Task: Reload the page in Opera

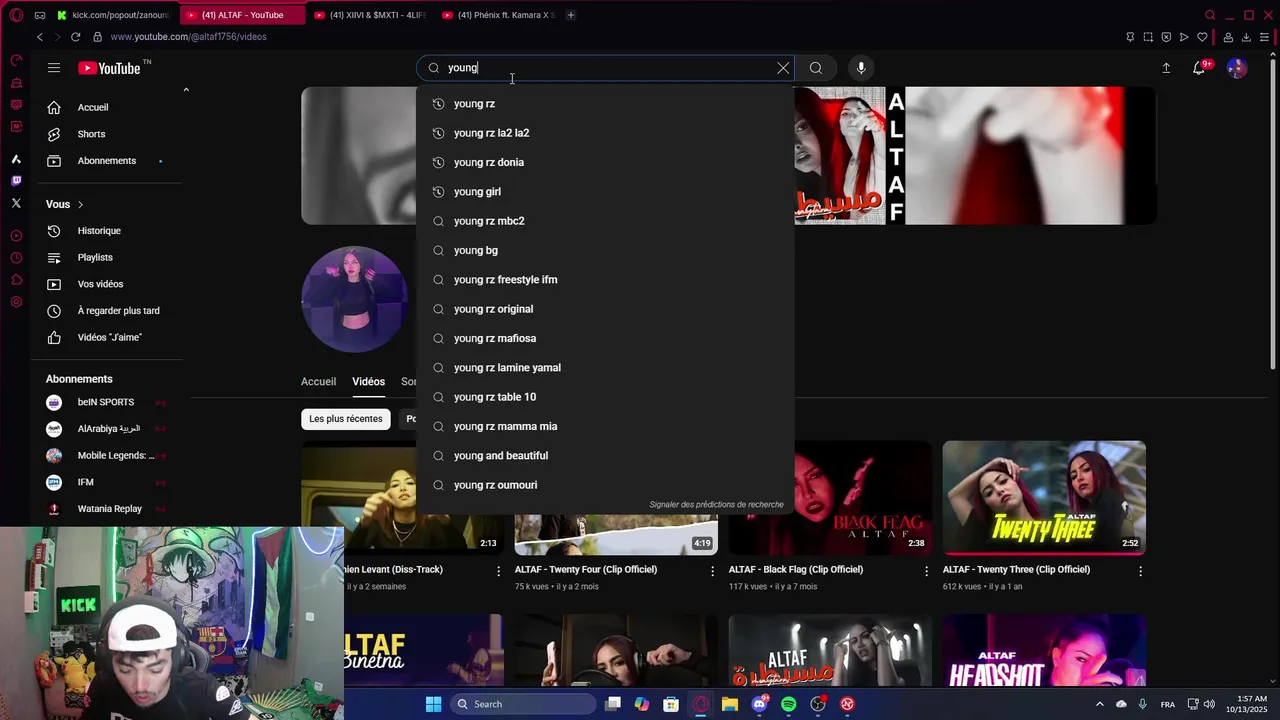Action: coord(75,37)
